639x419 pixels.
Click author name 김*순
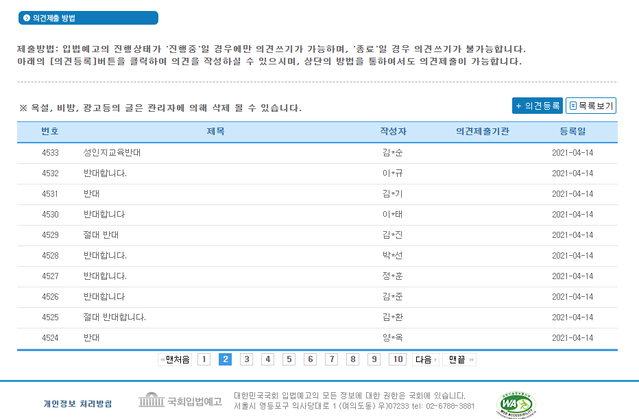[x=392, y=153]
